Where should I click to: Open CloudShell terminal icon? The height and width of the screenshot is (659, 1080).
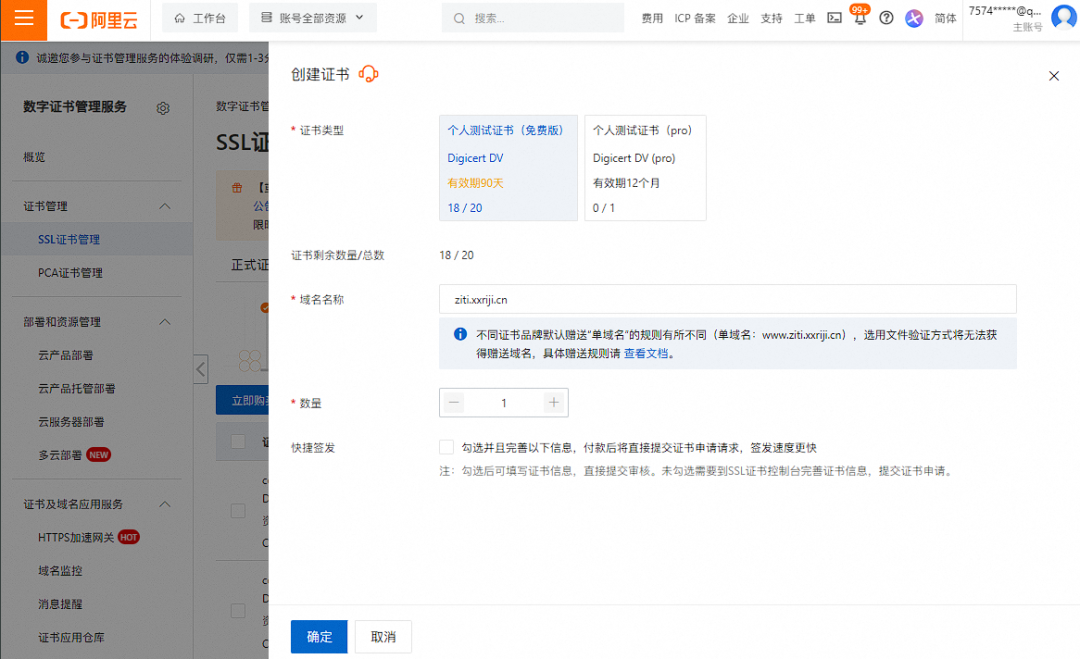pyautogui.click(x=834, y=18)
